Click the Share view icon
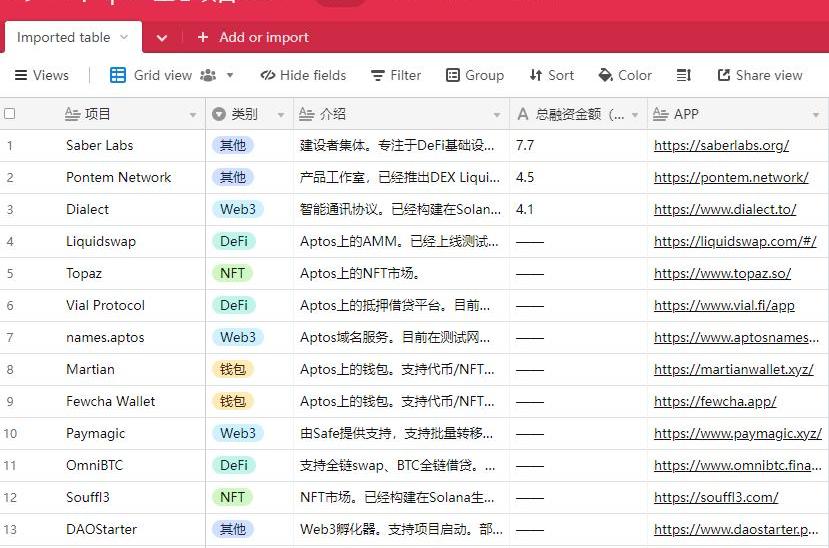This screenshot has width=829, height=548. pyautogui.click(x=724, y=75)
